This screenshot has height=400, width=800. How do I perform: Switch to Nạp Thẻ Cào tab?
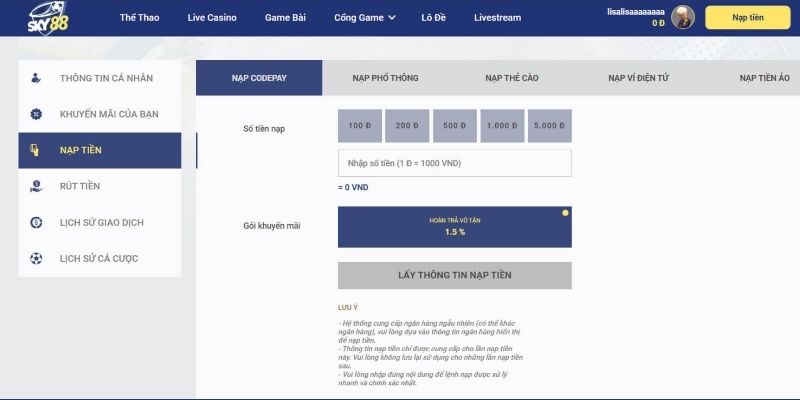(x=512, y=78)
